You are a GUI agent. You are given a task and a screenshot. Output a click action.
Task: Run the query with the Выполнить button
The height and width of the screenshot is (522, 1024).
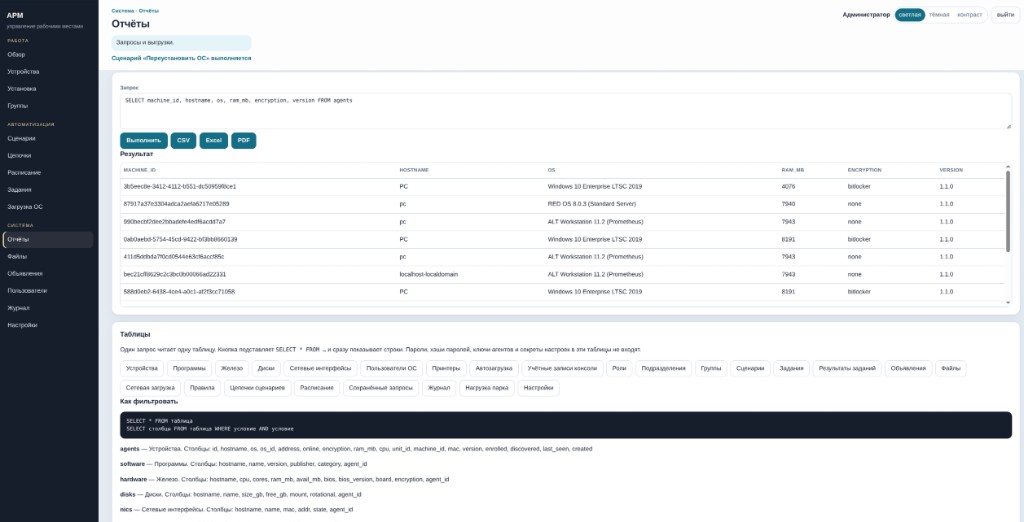click(x=144, y=140)
